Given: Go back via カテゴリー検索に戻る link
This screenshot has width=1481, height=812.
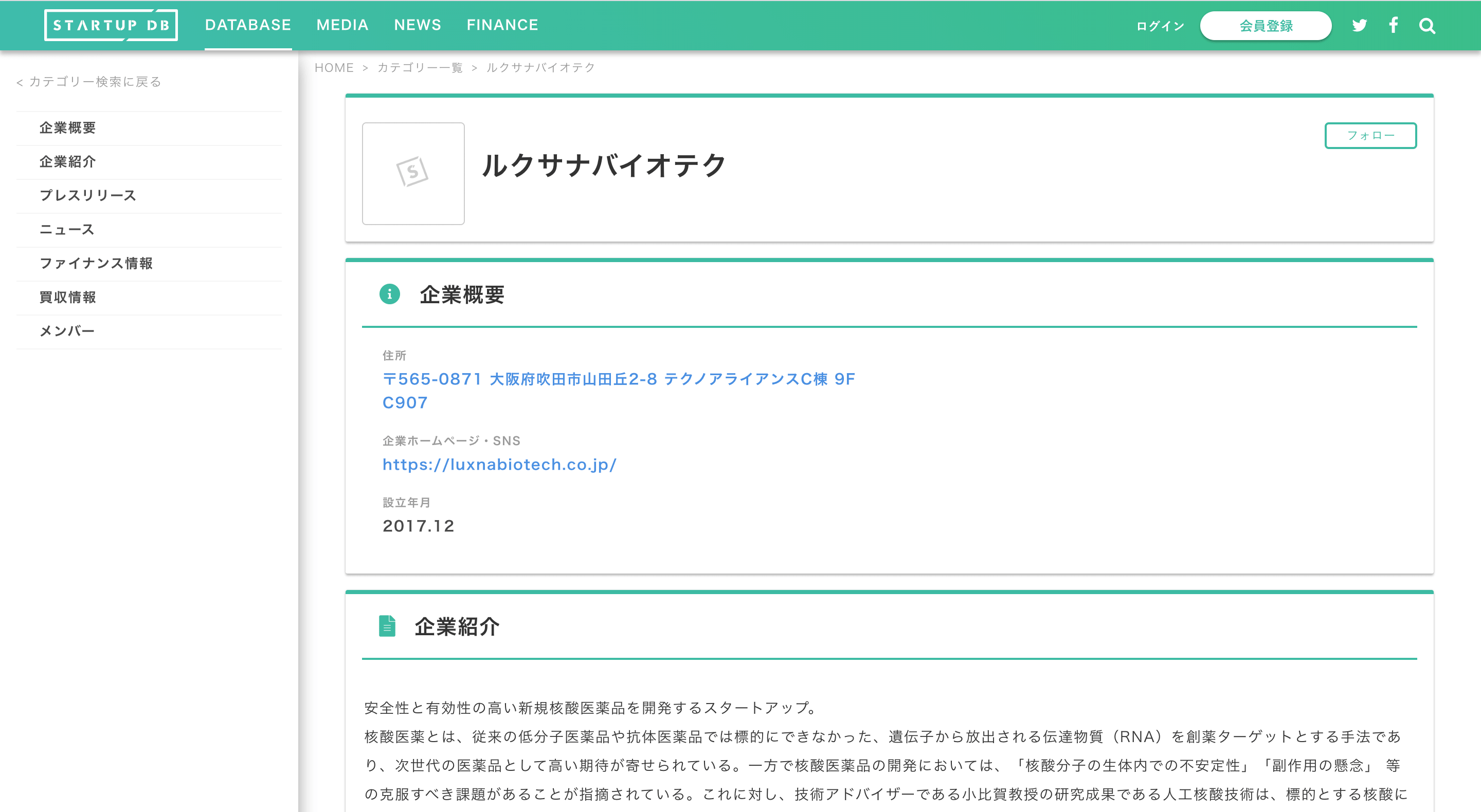Looking at the screenshot, I should [88, 82].
